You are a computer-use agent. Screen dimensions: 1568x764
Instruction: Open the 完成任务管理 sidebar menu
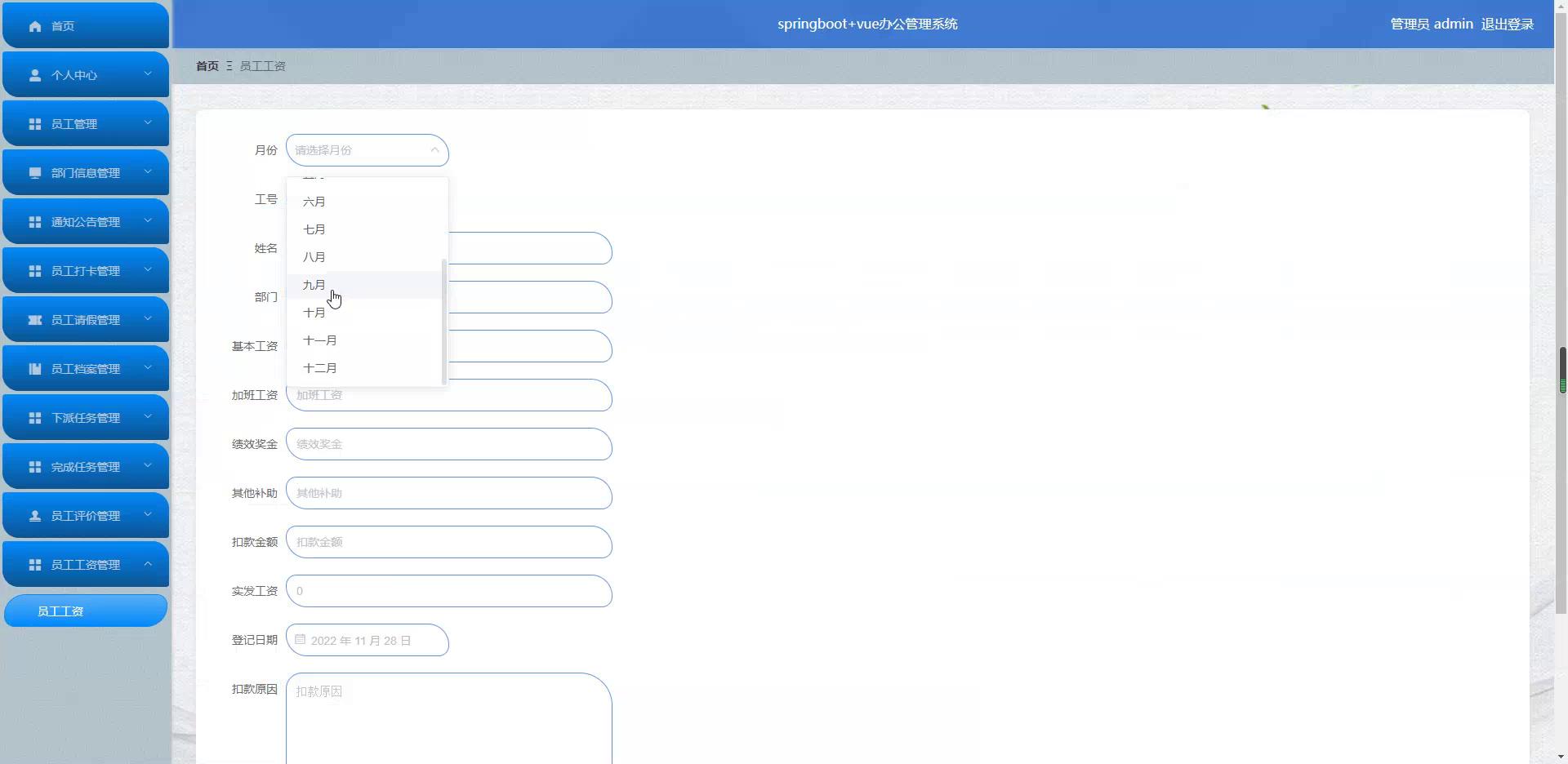86,466
